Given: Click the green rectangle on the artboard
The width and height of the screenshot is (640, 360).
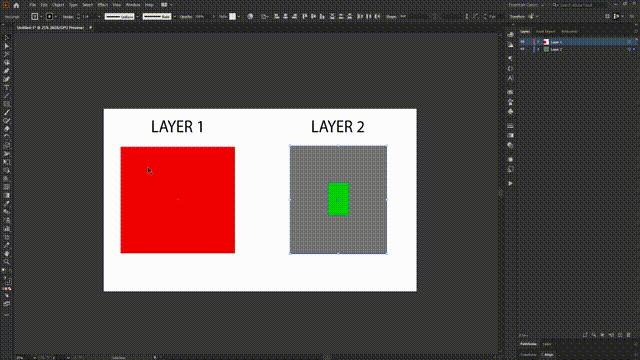Looking at the screenshot, I should (x=338, y=199).
